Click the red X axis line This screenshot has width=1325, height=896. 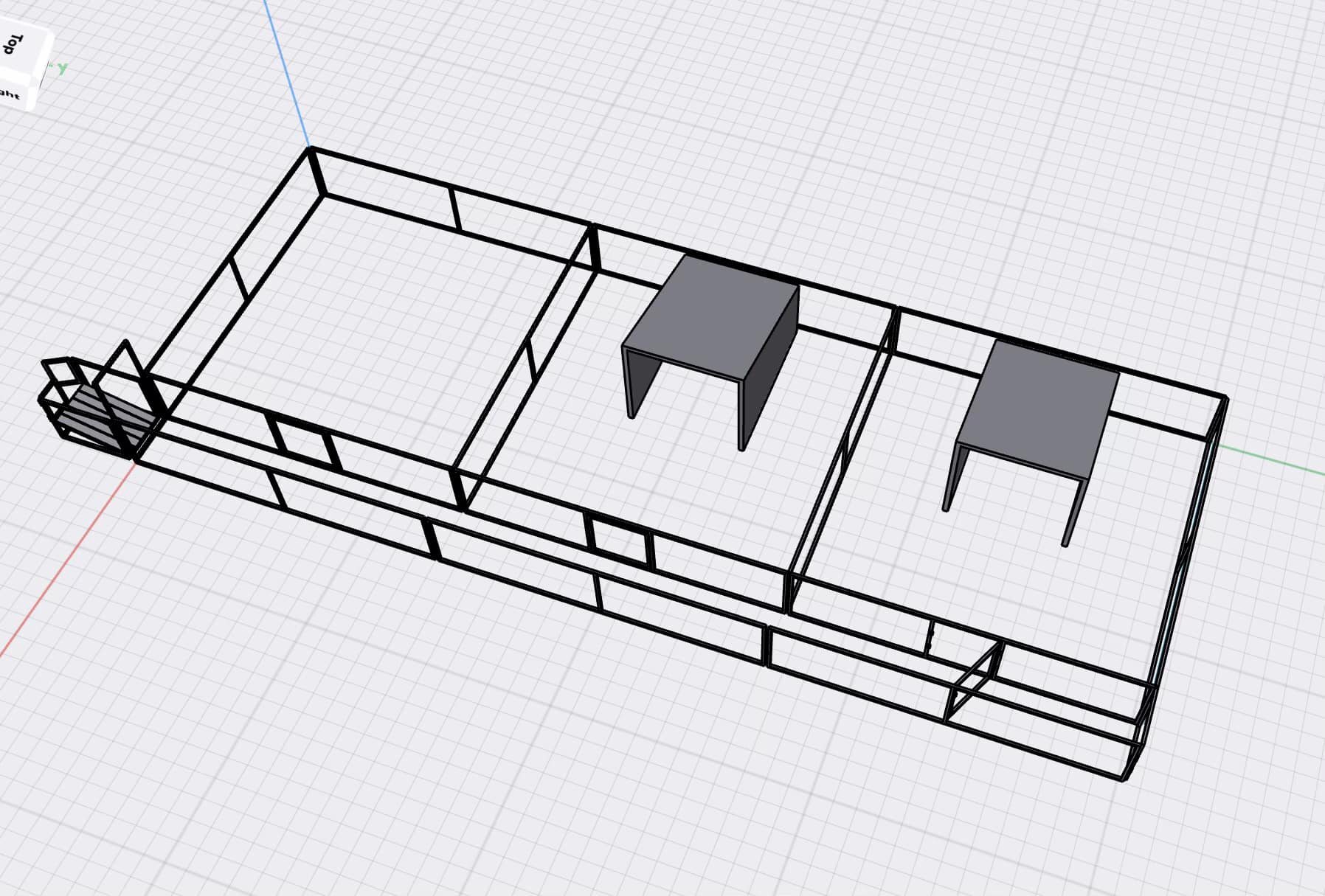(66, 560)
